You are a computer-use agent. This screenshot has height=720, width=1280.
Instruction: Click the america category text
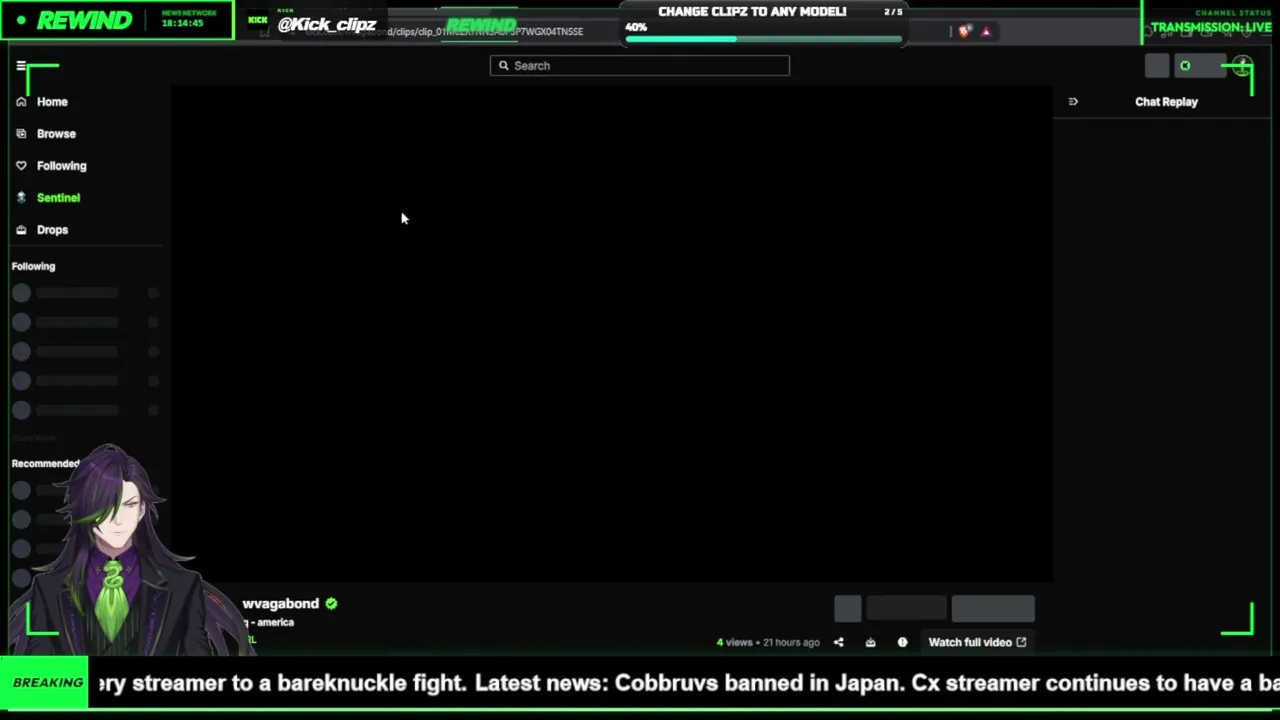[x=275, y=623]
